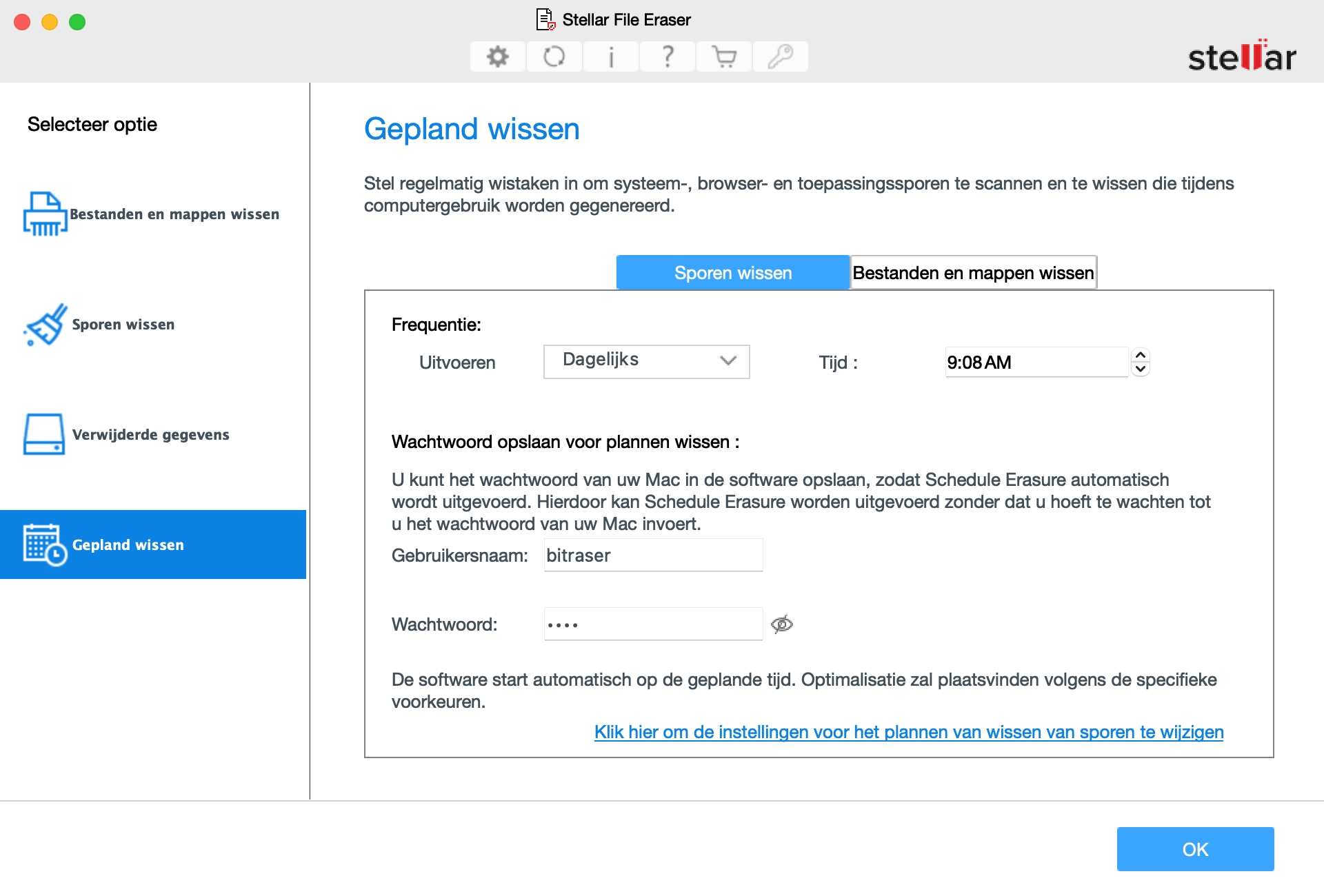1324x896 pixels.
Task: Switch to Sporen wissen tab
Action: [x=733, y=273]
